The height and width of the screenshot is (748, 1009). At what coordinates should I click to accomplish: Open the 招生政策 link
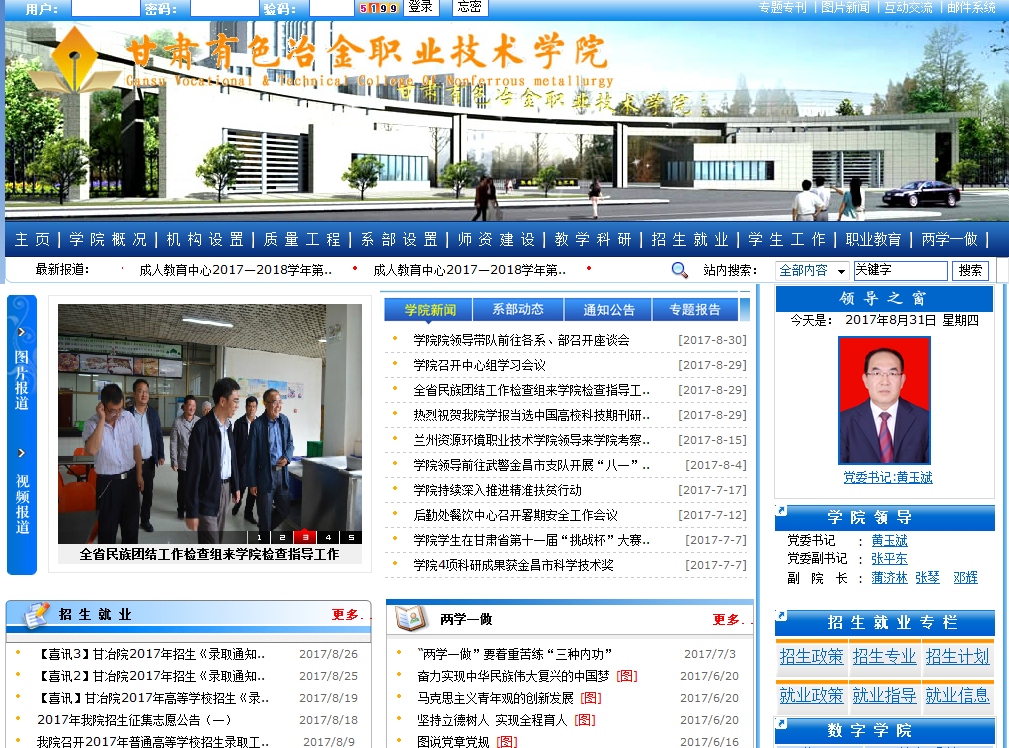click(x=811, y=657)
